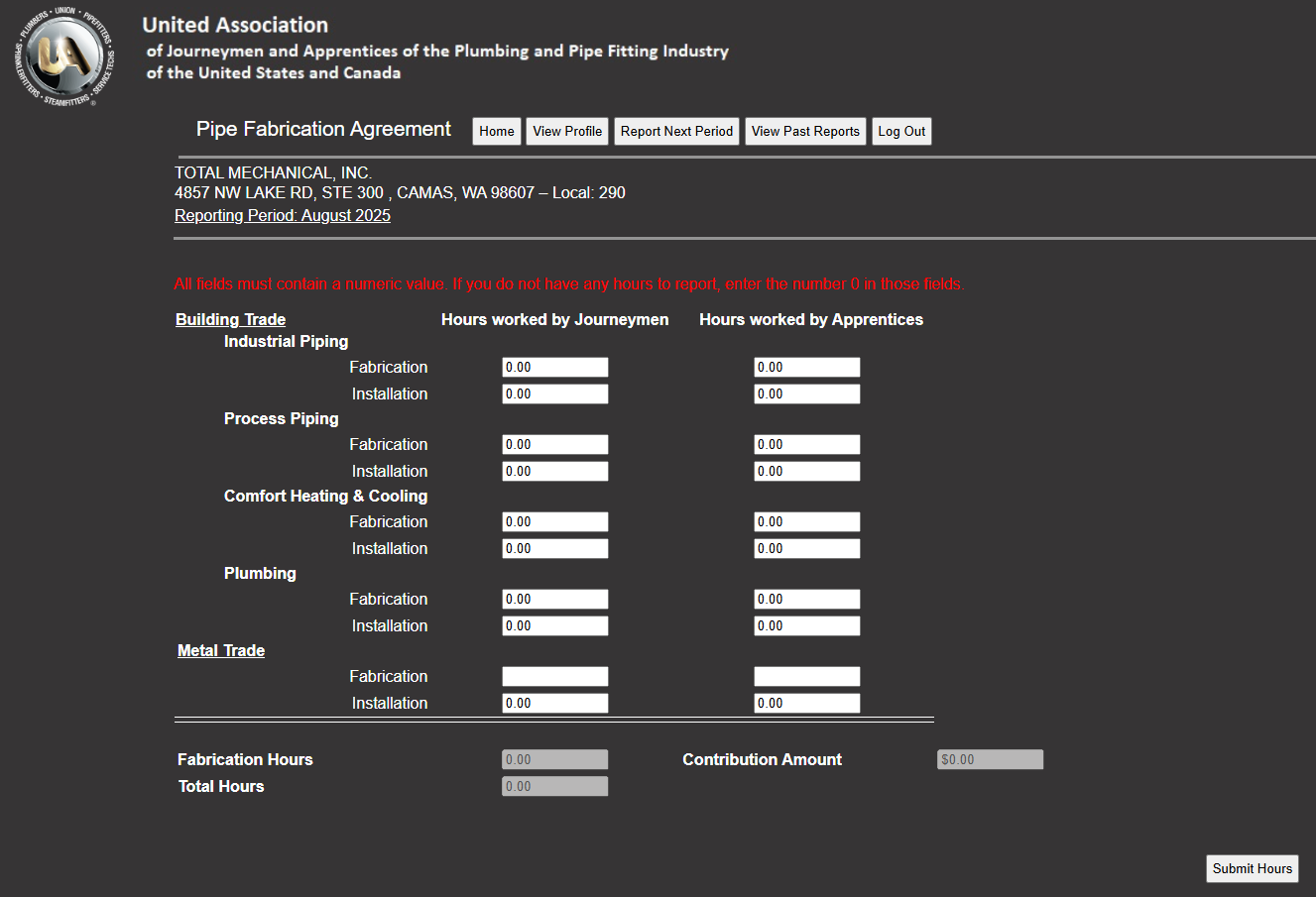Click the Comfort Heating & Cooling label
Screen dimensions: 1316x897
(326, 496)
